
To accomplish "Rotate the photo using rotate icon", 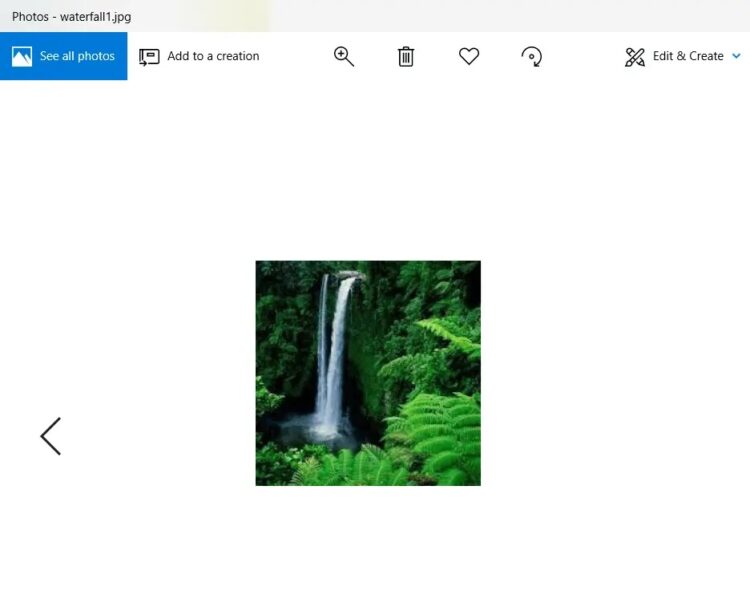I will tap(531, 56).
